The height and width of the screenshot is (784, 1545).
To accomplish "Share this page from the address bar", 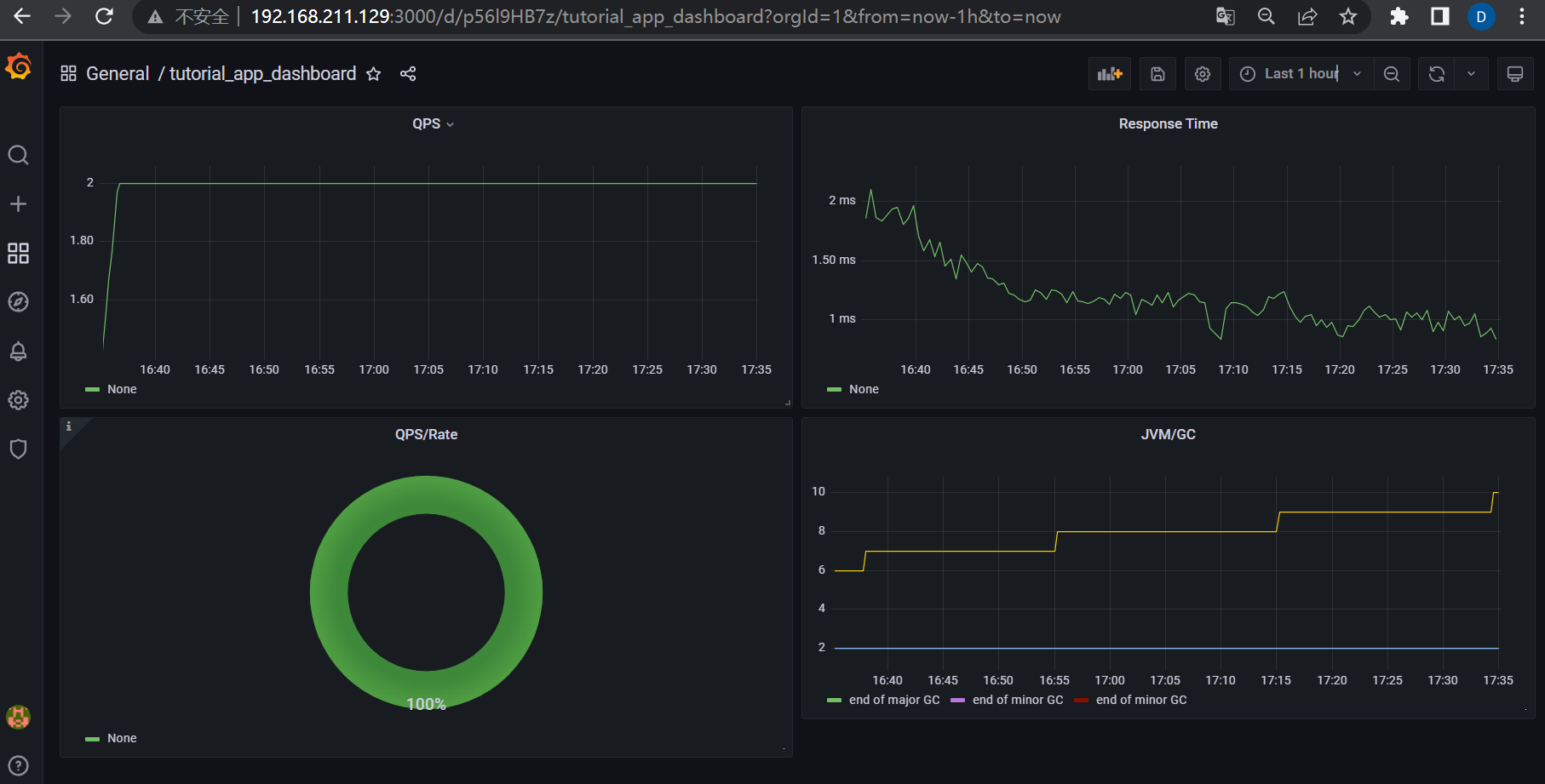I will click(x=1307, y=16).
